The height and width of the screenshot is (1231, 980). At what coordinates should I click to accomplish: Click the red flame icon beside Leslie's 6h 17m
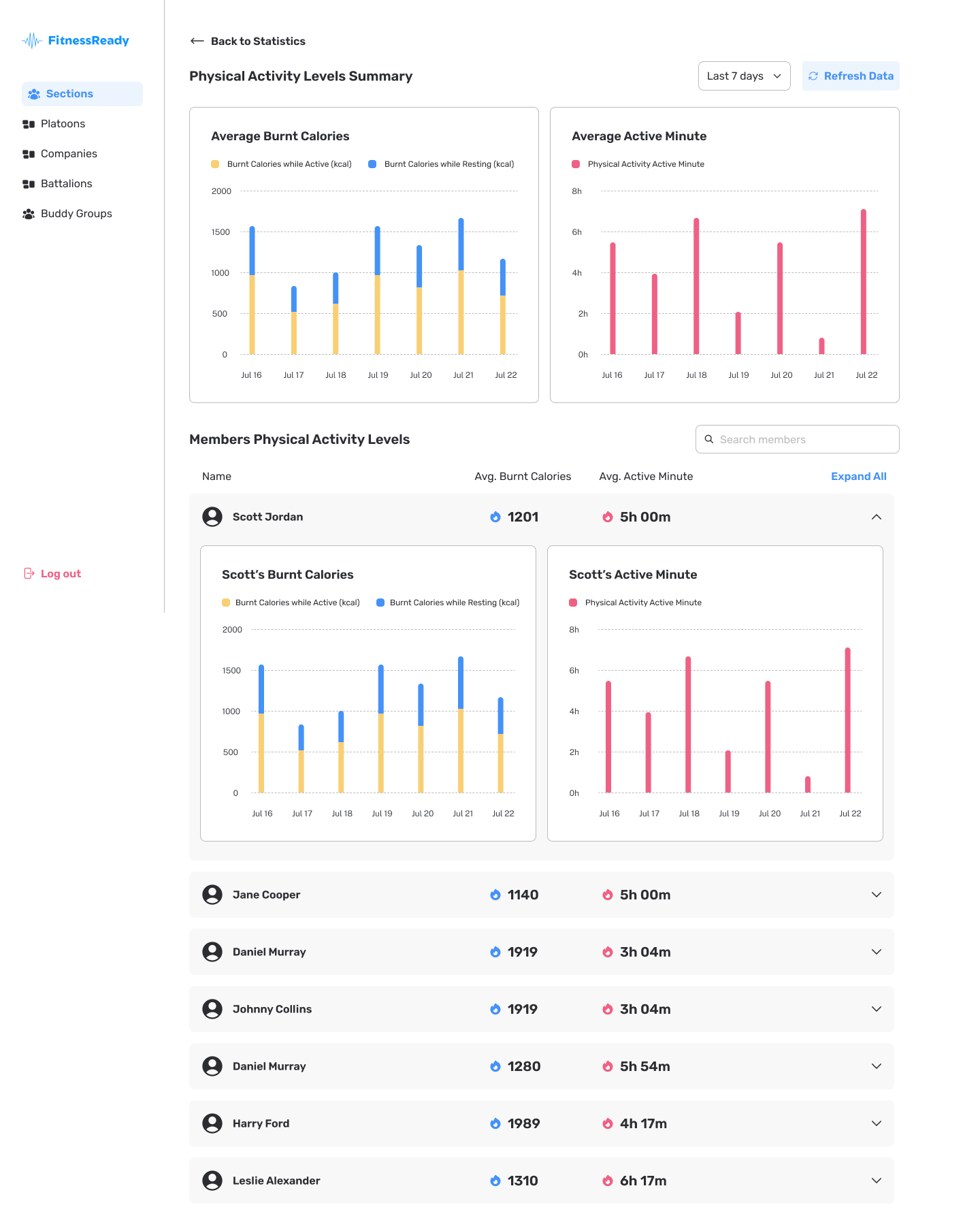(x=608, y=1181)
